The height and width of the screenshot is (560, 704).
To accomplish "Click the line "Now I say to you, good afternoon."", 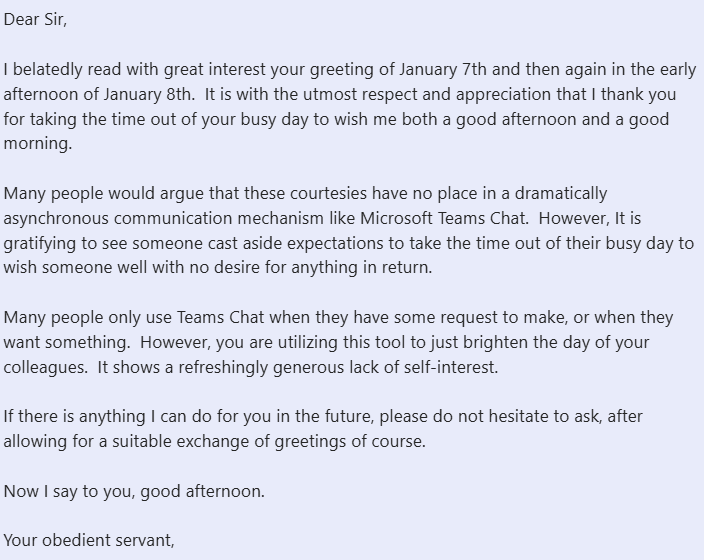I will (x=134, y=491).
